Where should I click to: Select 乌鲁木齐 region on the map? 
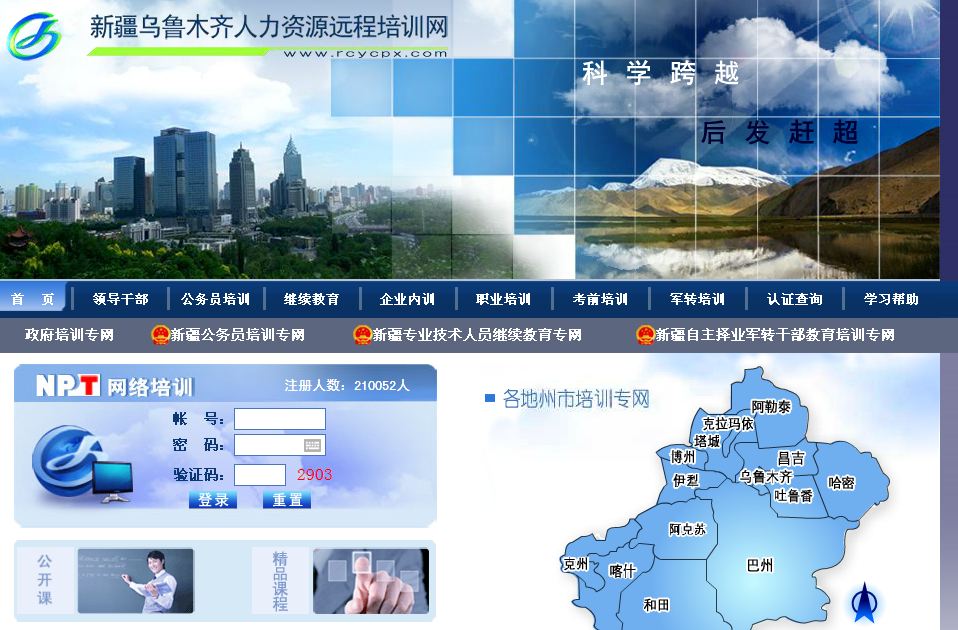pos(765,477)
